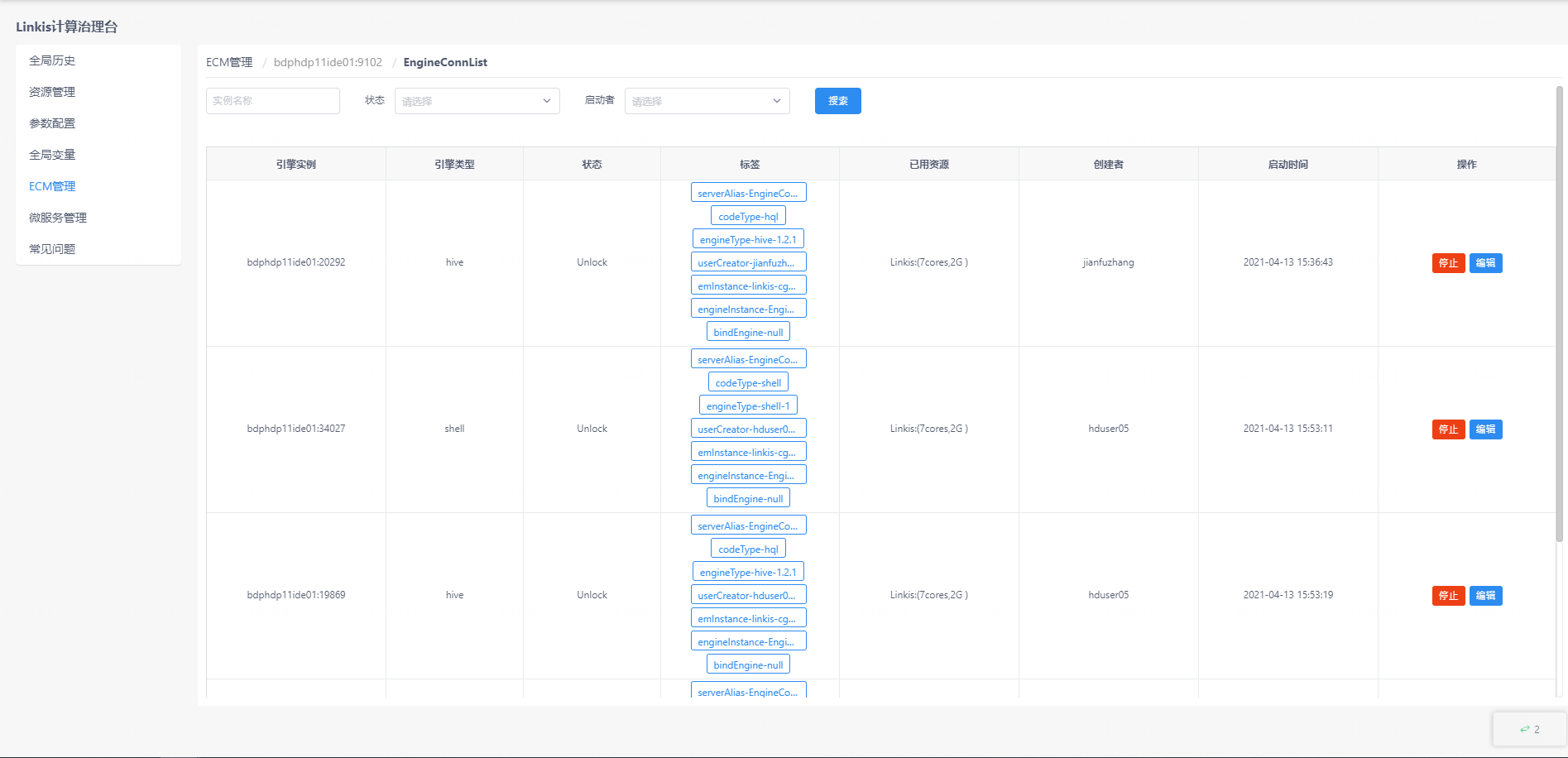Viewport: 1568px width, 758px height.
Task: Click the 搜索 search button
Action: point(837,101)
